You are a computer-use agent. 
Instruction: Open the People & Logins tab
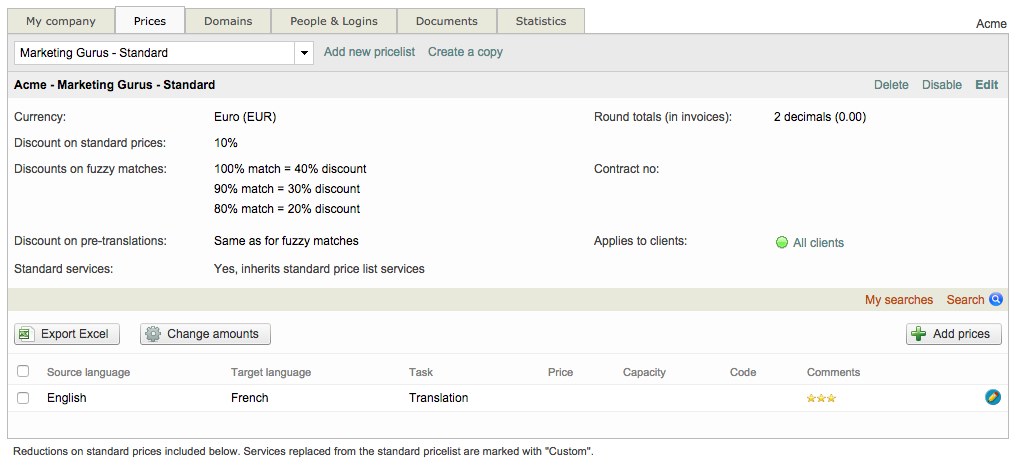pos(335,21)
